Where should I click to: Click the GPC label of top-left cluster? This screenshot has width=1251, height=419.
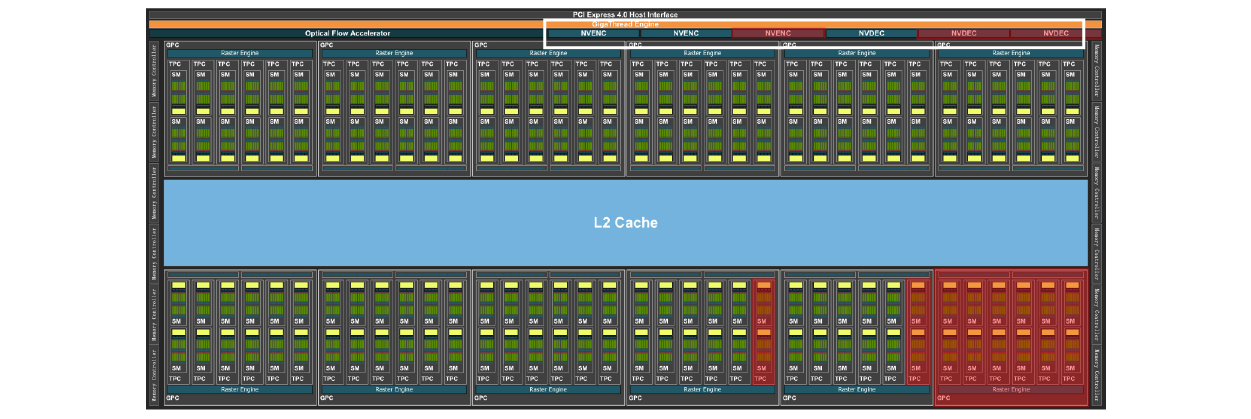[x=171, y=45]
